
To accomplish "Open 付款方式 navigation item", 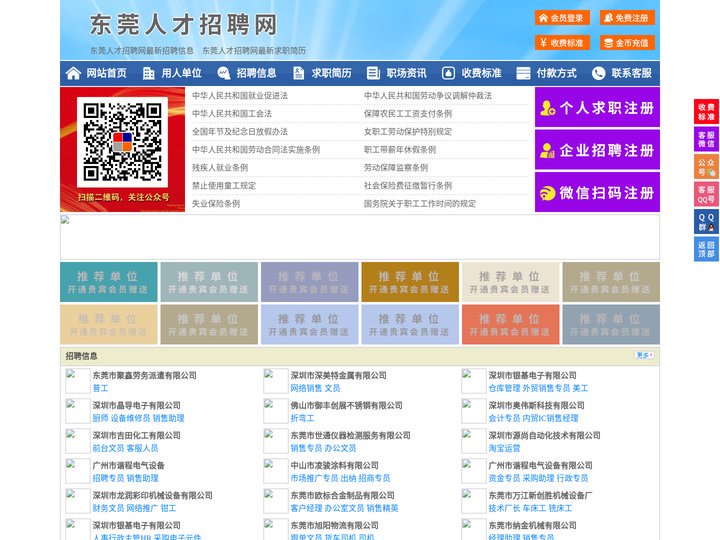I will tap(557, 73).
